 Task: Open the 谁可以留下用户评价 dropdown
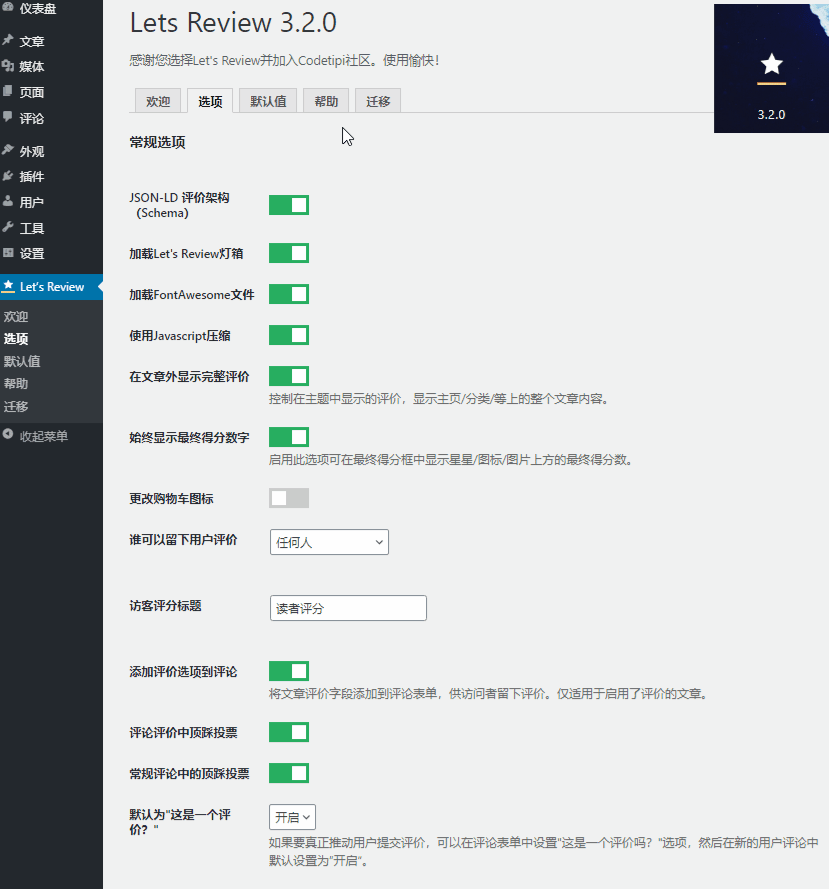329,542
